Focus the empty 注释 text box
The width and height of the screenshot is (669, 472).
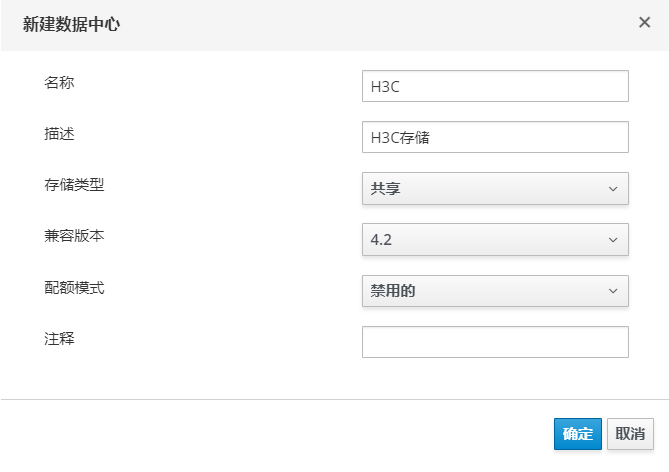pos(495,342)
